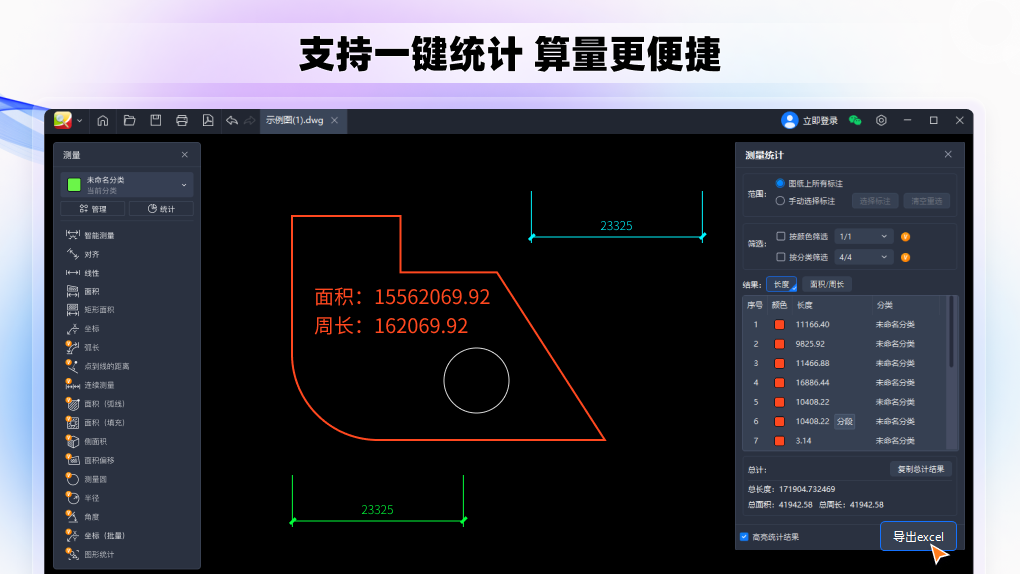Viewport: 1020px width, 574px height.
Task: Click the 导出excel button
Action: (x=918, y=537)
